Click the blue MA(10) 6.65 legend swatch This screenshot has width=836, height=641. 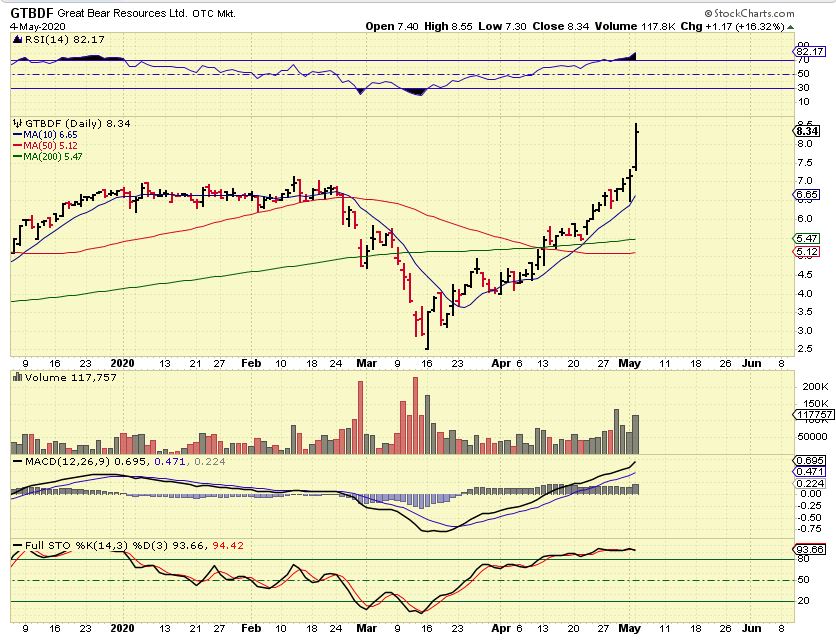18,135
